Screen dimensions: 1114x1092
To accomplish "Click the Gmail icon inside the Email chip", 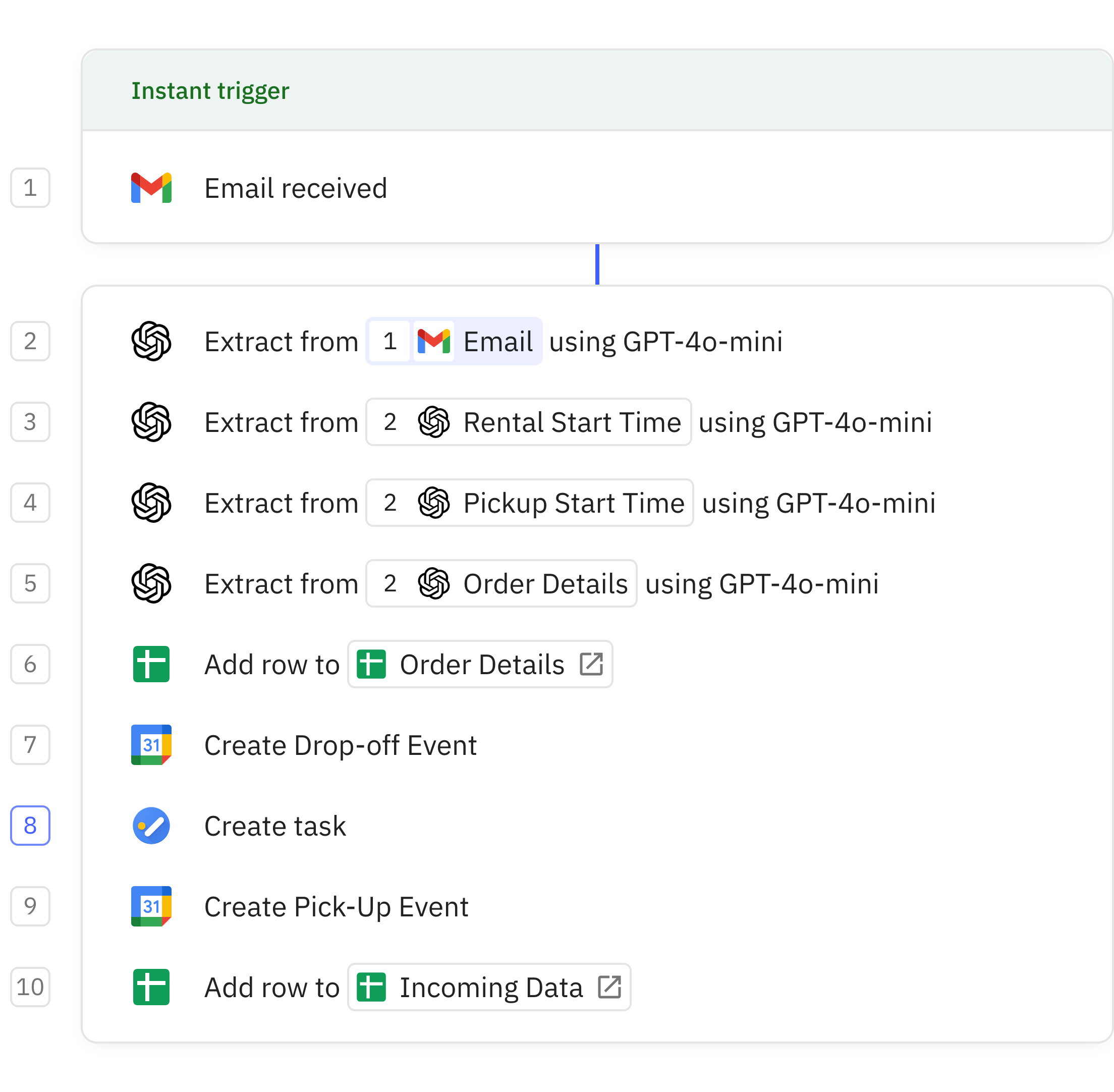I will (x=434, y=341).
